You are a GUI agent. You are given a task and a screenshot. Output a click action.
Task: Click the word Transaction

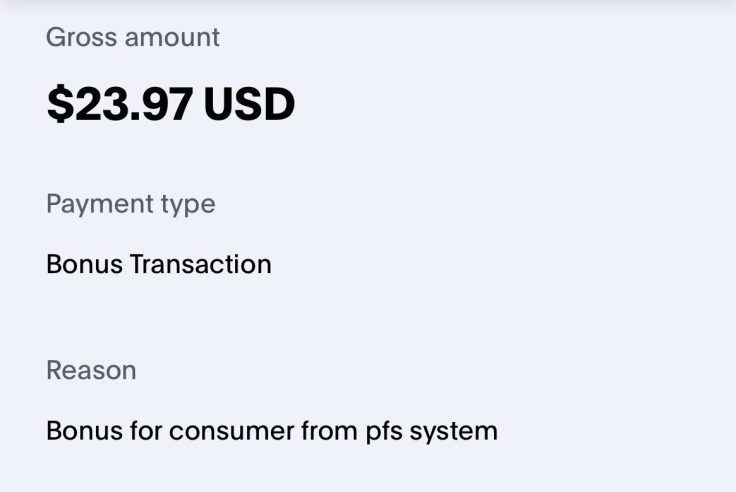(201, 265)
